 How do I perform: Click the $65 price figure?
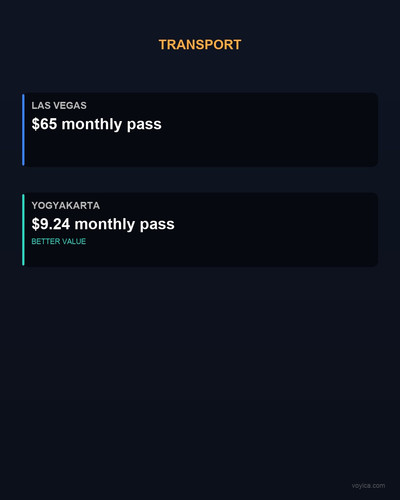[44, 124]
